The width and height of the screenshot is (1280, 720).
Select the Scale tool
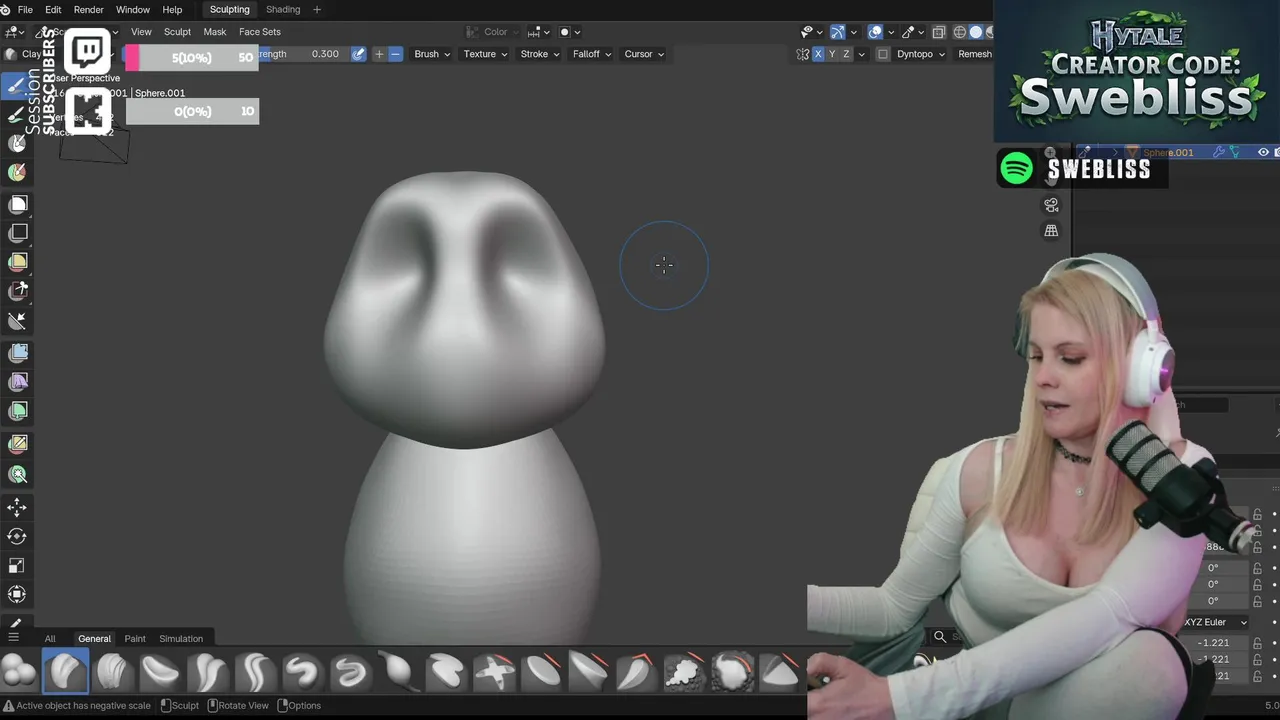pyautogui.click(x=17, y=565)
